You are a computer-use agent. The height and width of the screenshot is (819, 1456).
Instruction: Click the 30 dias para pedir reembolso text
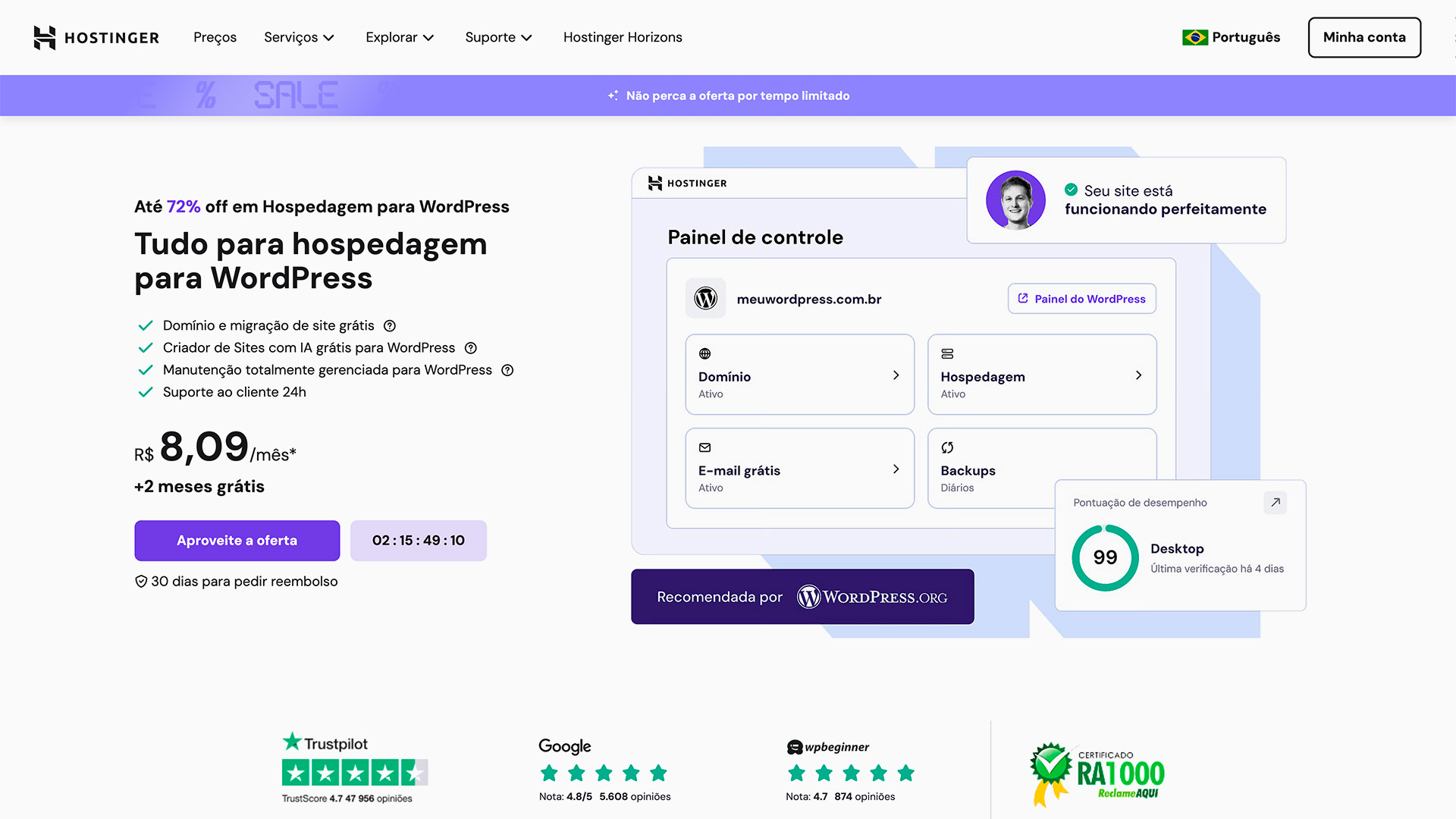(244, 582)
